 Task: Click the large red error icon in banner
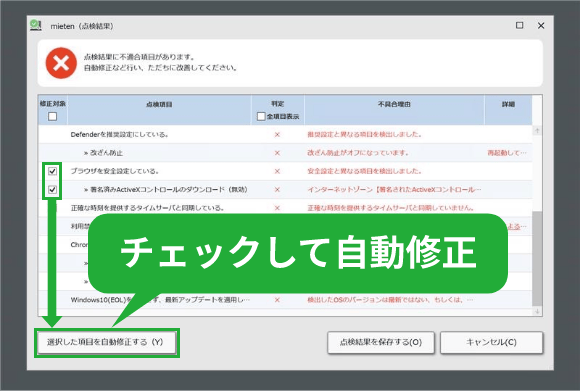pos(61,63)
